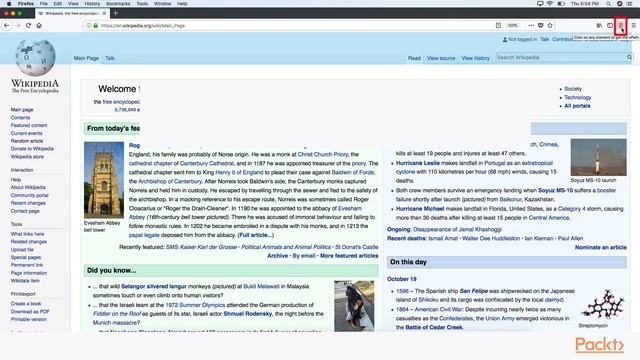Screen dimensions: 640x360
Task: Select the Read tab
Action: pos(414,58)
